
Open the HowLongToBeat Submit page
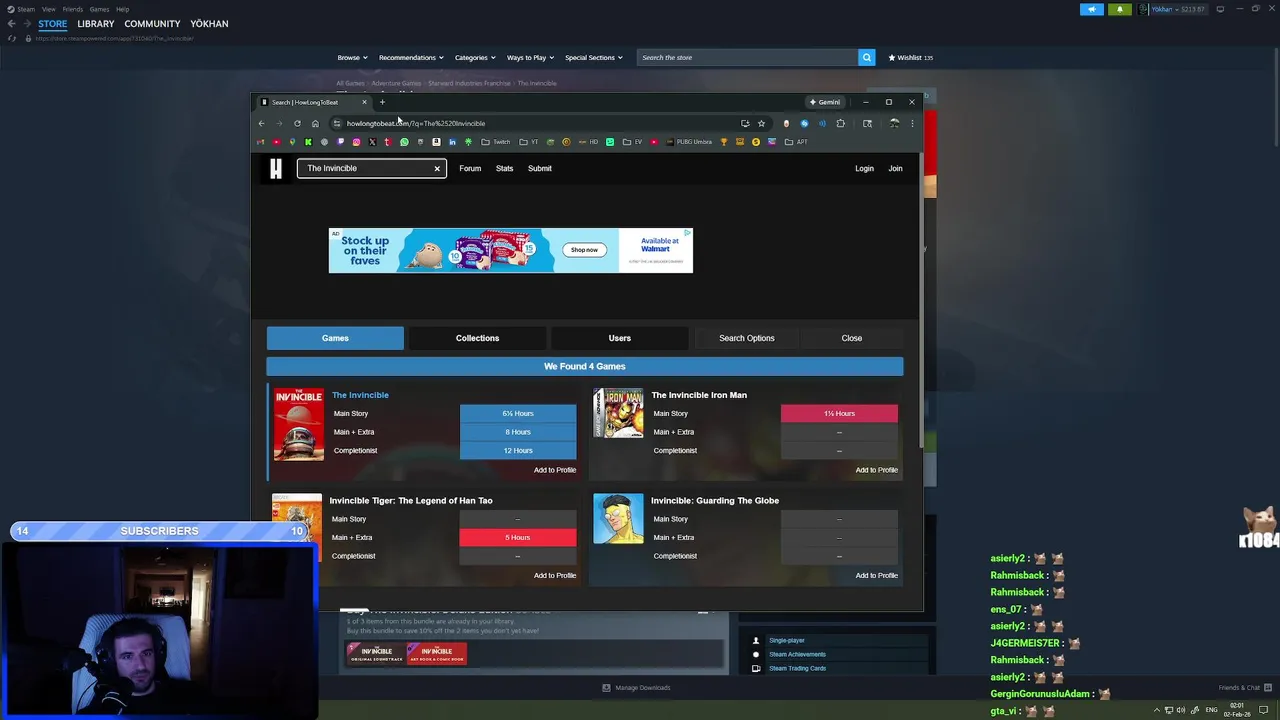pyautogui.click(x=539, y=168)
